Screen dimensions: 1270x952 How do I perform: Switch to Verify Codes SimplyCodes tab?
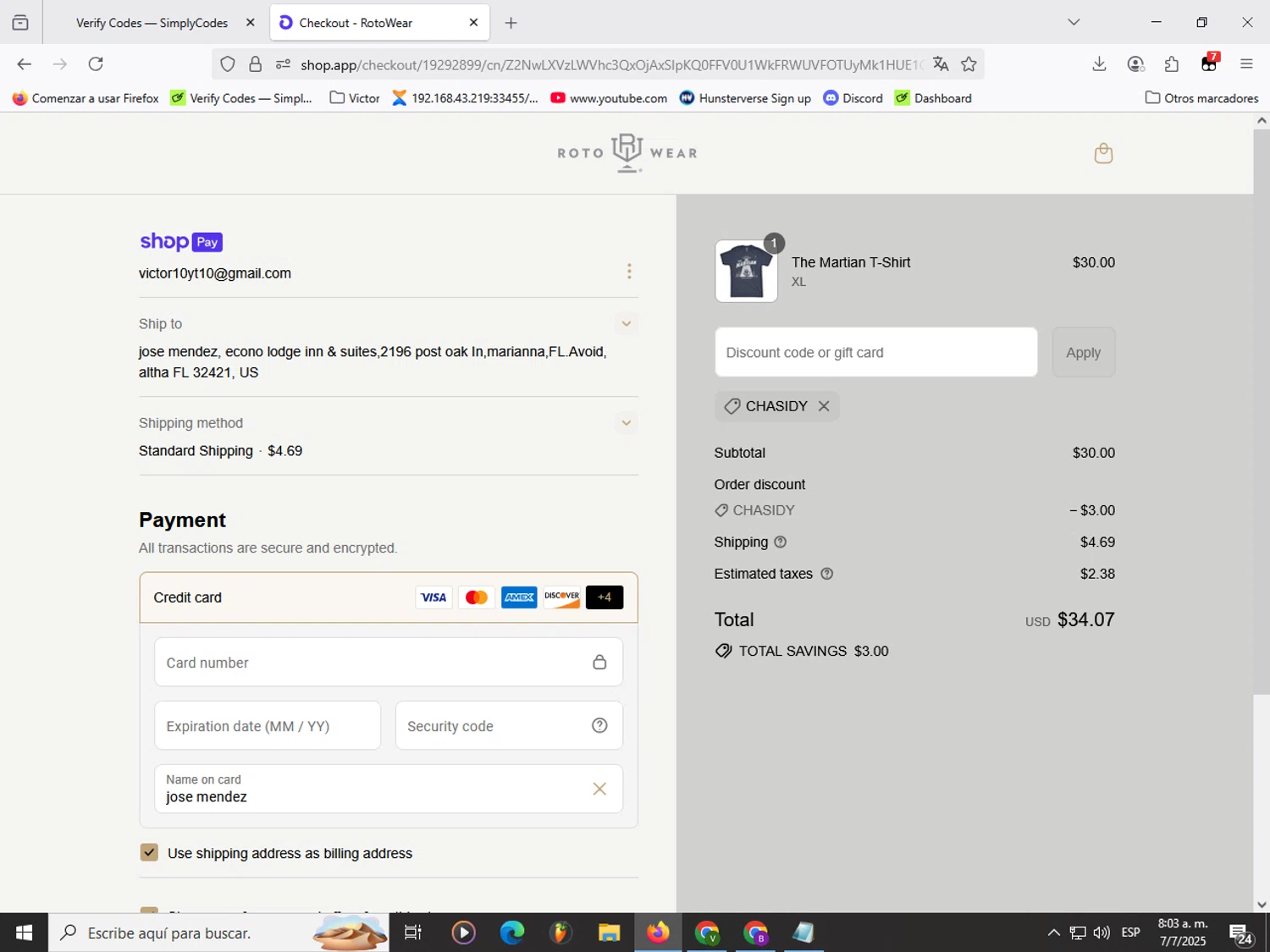(152, 23)
